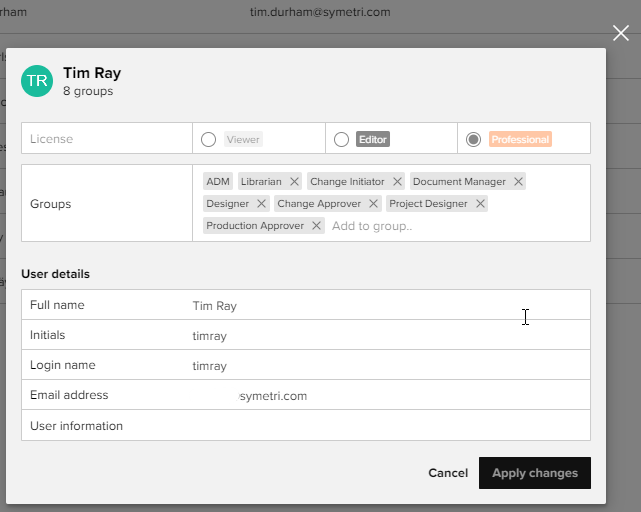The height and width of the screenshot is (512, 641).
Task: Remove Change Initiator group tag
Action: coord(397,182)
